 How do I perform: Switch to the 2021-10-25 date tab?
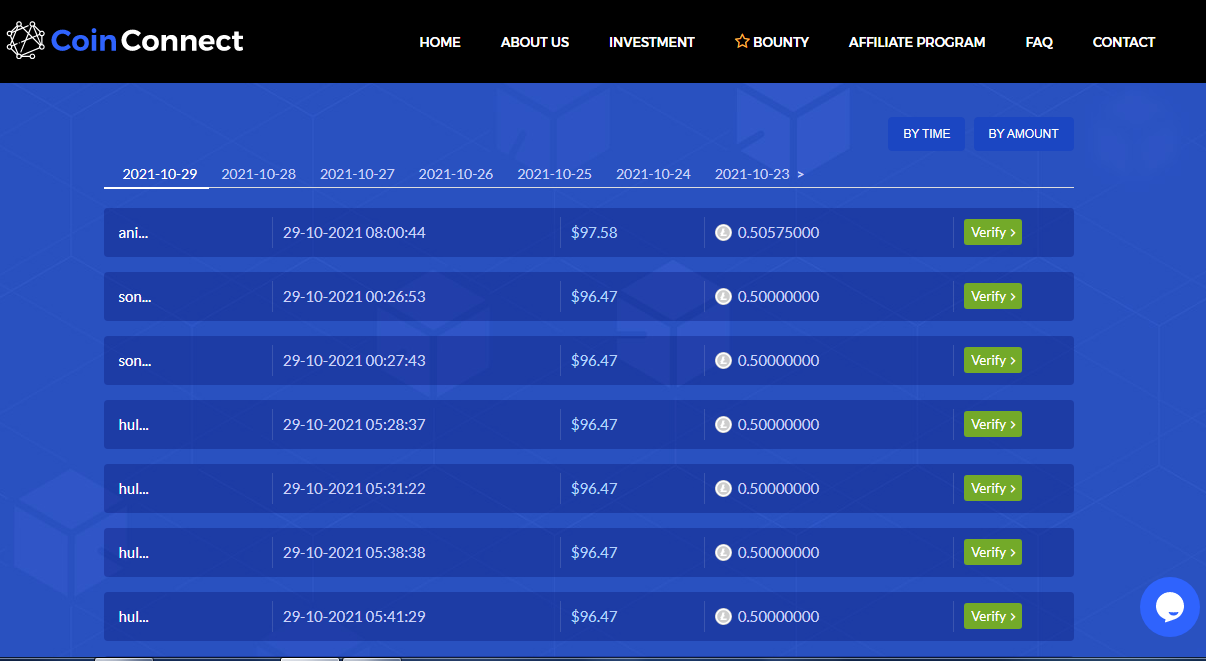555,174
